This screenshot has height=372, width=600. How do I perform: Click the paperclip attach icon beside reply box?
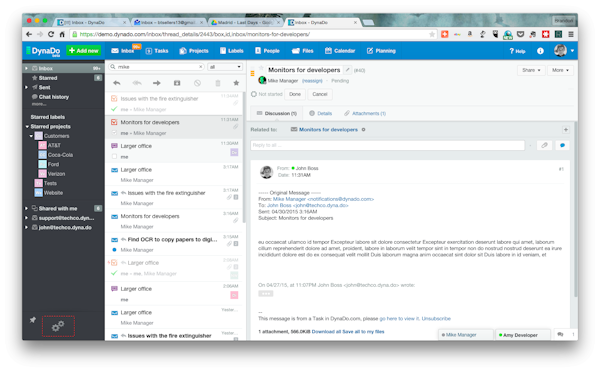pos(544,145)
